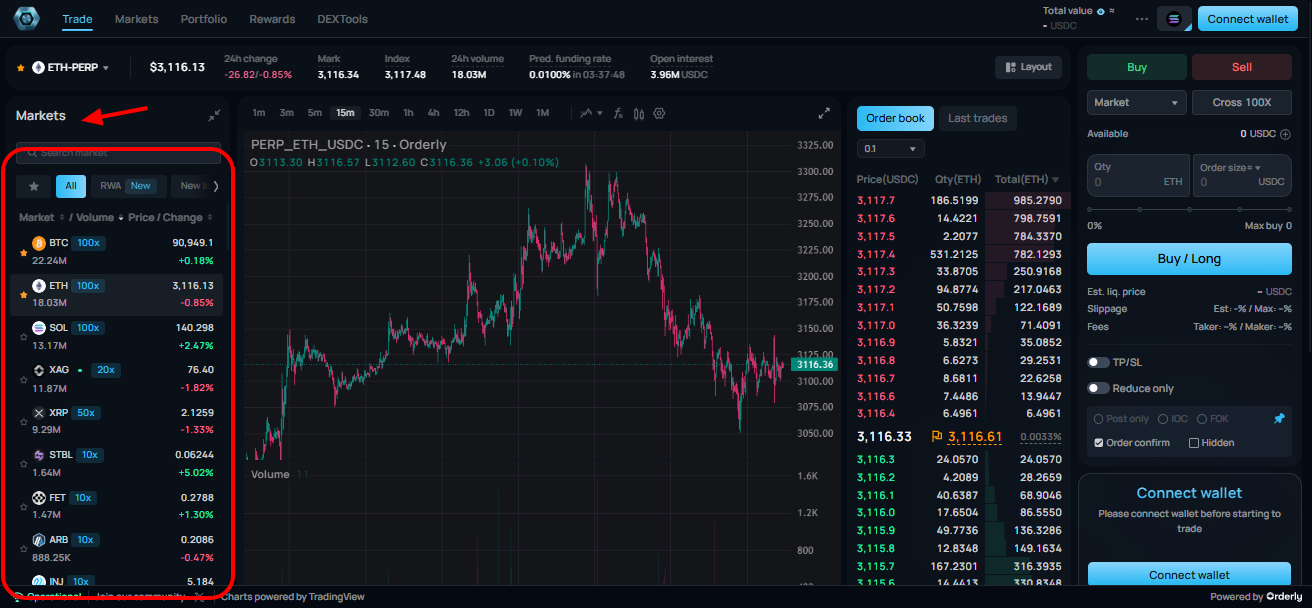Click the chart type line icon
The image size is (1312, 608).
(586, 113)
